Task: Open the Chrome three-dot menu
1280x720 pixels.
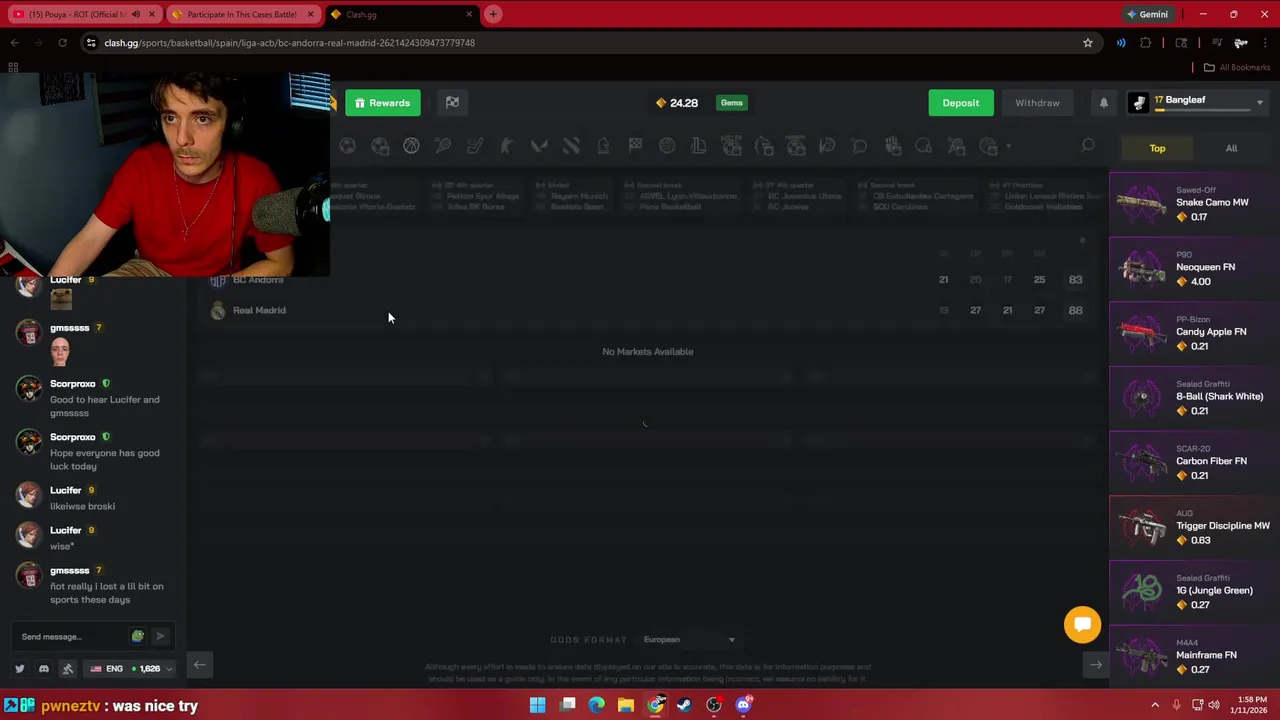Action: [1264, 43]
